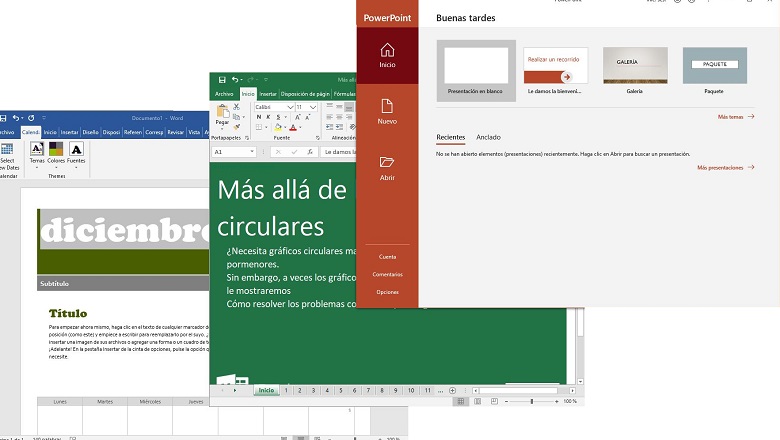This screenshot has width=780, height=440.
Task: Undo the last action in Excel
Action: 235,80
